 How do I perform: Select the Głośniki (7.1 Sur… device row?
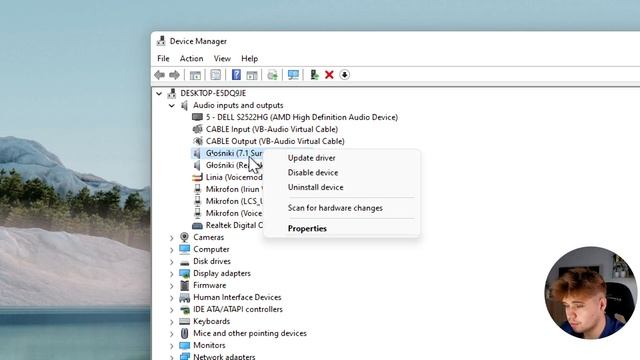227,153
